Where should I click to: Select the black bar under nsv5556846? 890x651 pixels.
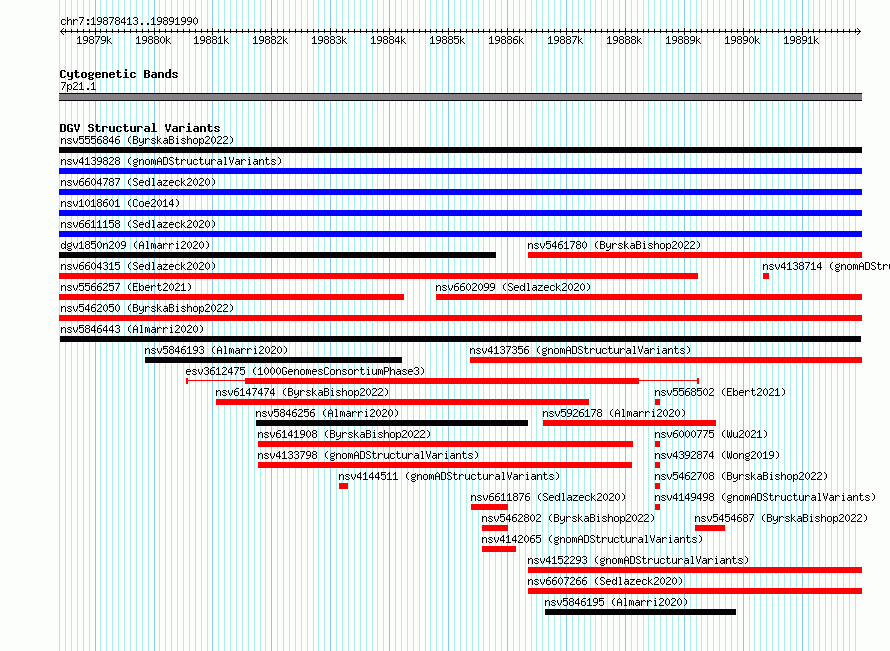pos(460,150)
